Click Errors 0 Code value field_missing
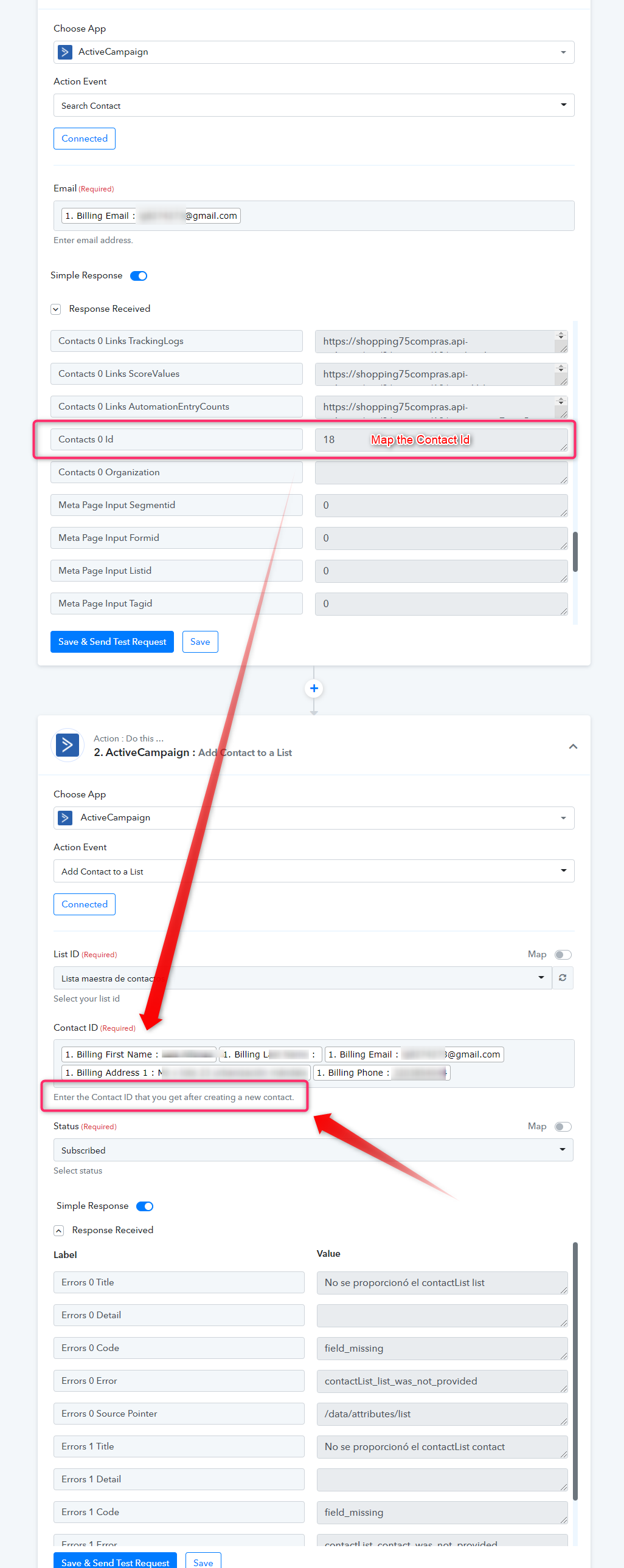624x1568 pixels. (442, 1348)
